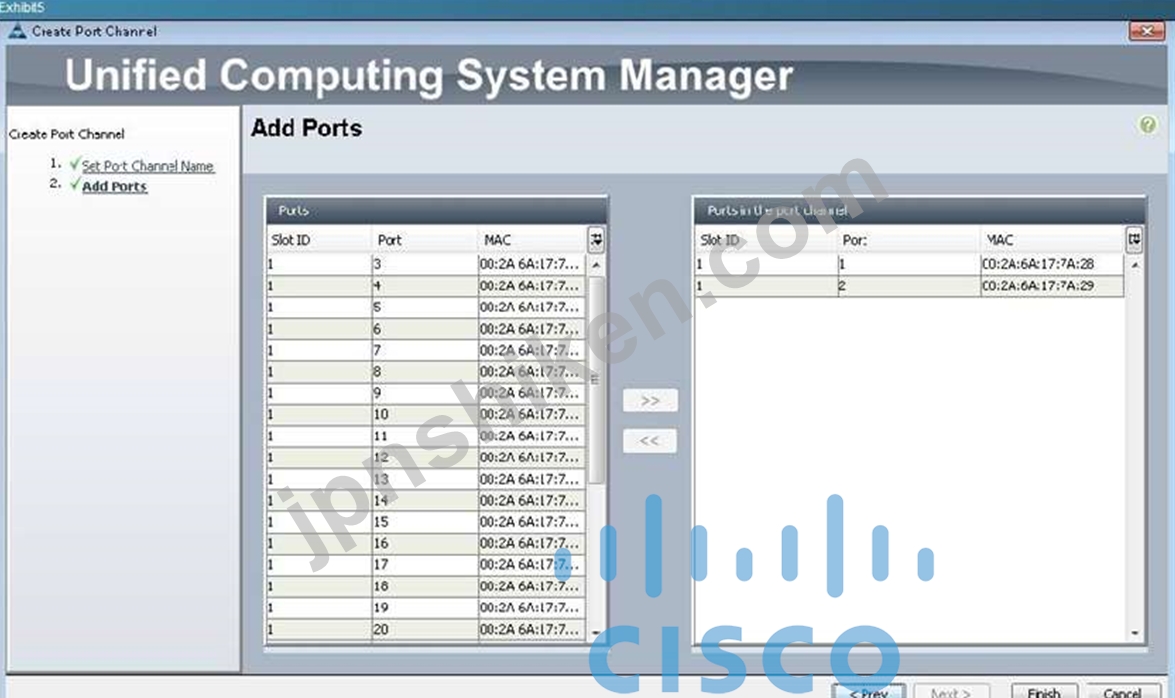Screen dimensions: 1175x698
Task: Sort Ports table by Slot ID
Action: tap(318, 240)
